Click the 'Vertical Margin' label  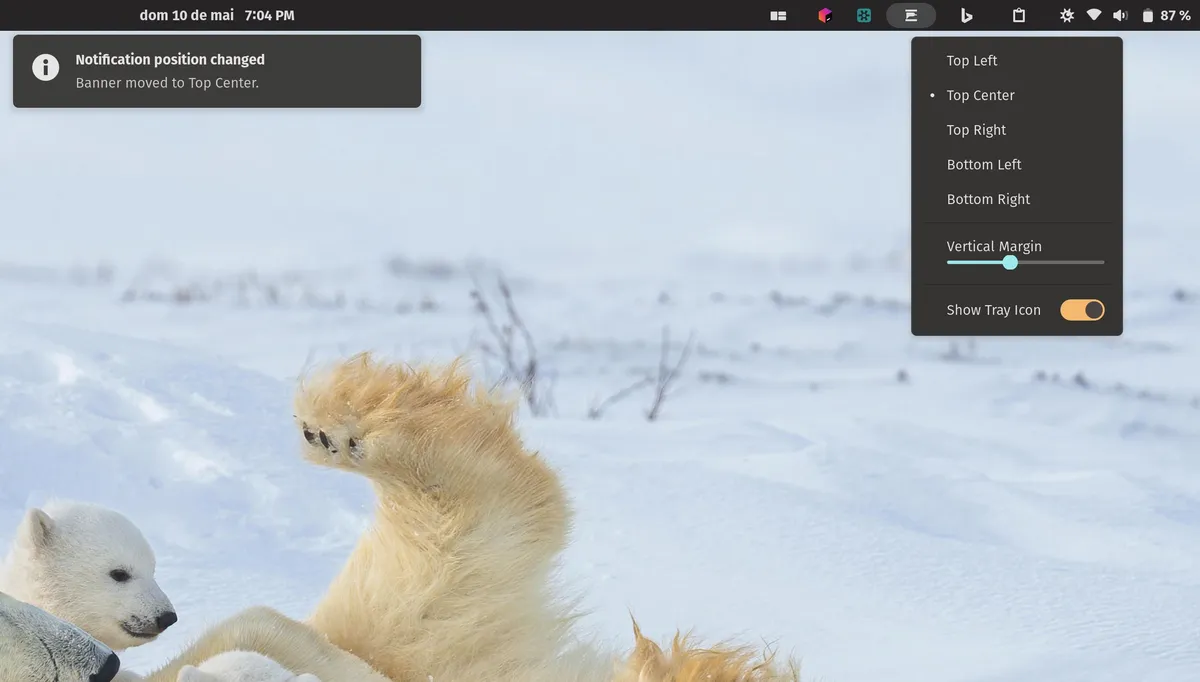[994, 246]
